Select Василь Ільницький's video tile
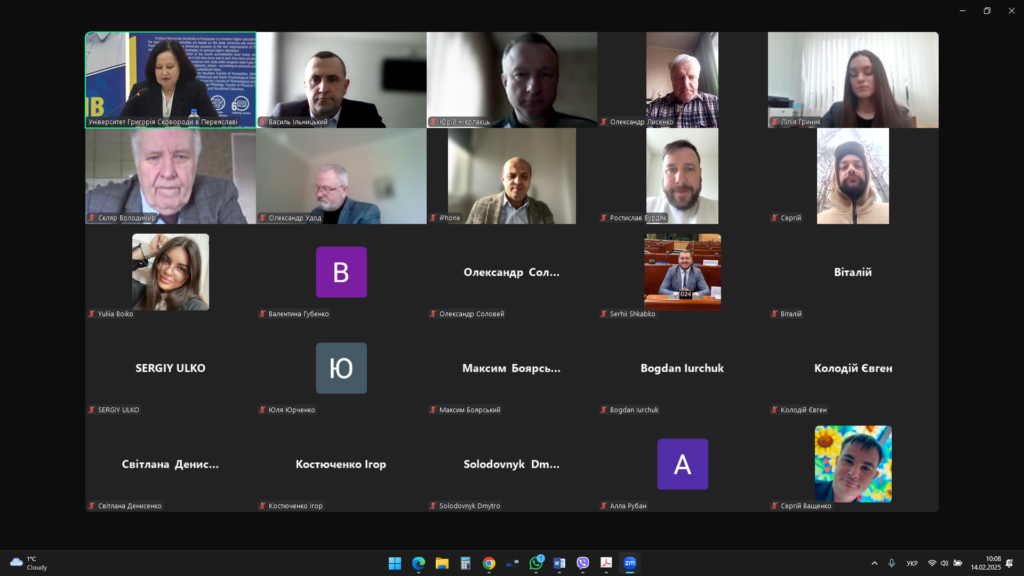Screen dimensions: 1024x576 341,80
